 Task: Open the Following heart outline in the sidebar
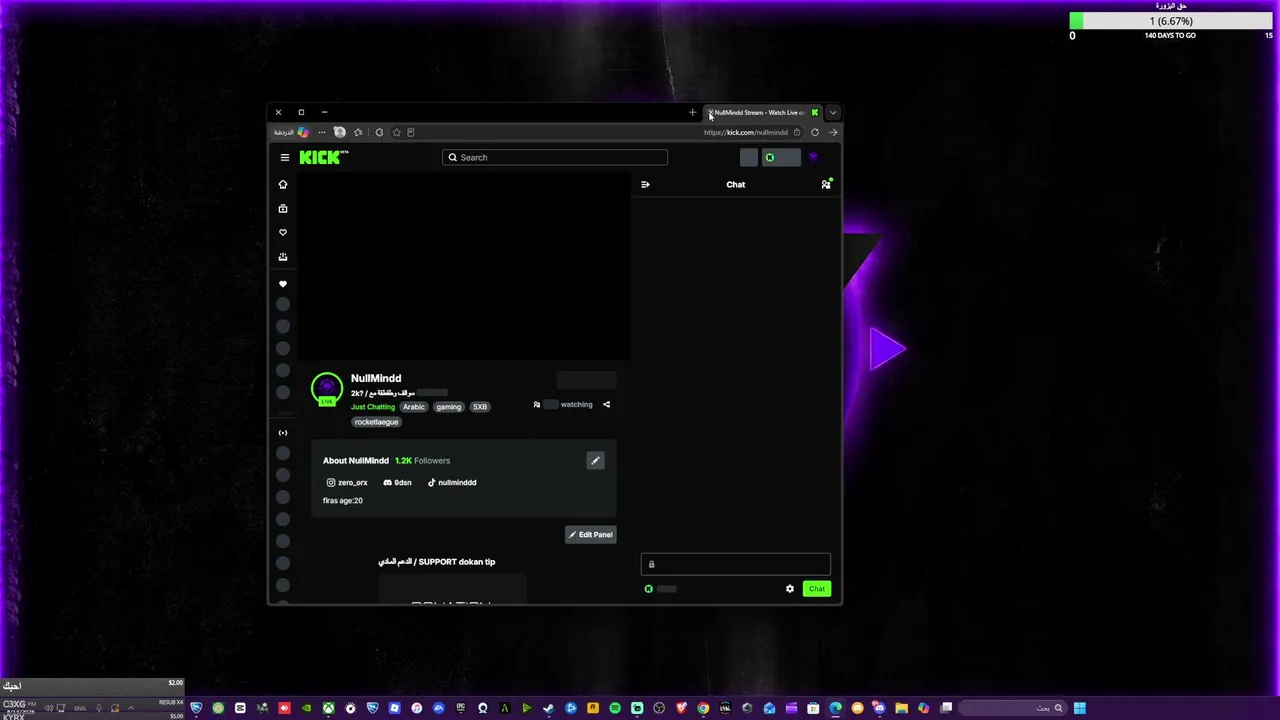click(x=283, y=233)
